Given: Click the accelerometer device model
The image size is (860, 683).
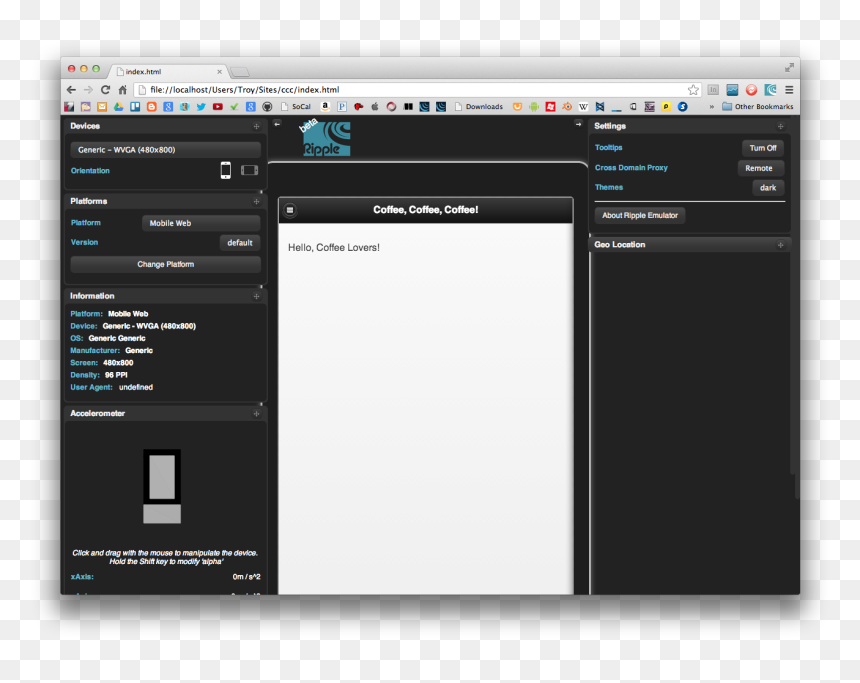Looking at the screenshot, I should [162, 486].
